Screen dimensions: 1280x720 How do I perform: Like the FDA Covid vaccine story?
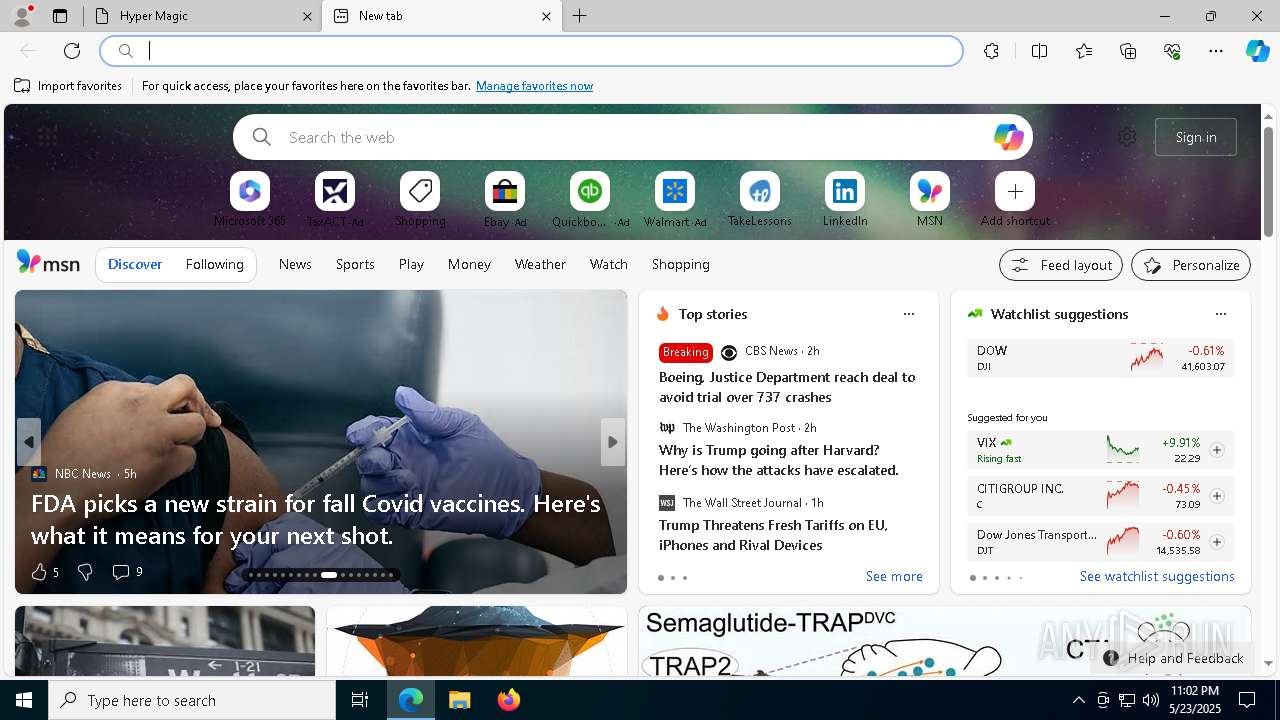click(44, 572)
